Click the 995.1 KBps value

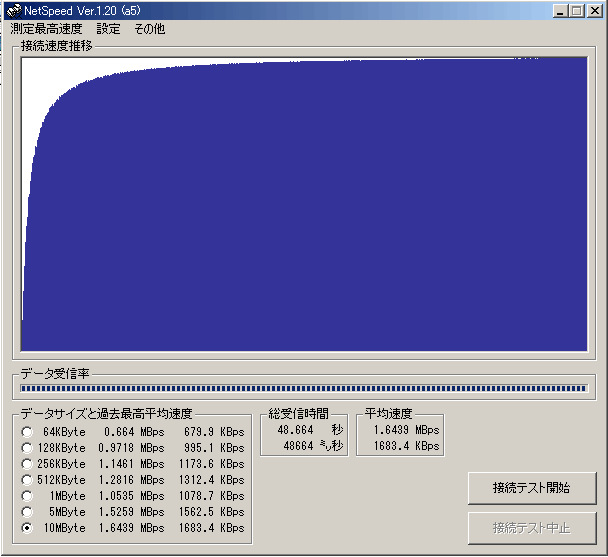coord(214,448)
